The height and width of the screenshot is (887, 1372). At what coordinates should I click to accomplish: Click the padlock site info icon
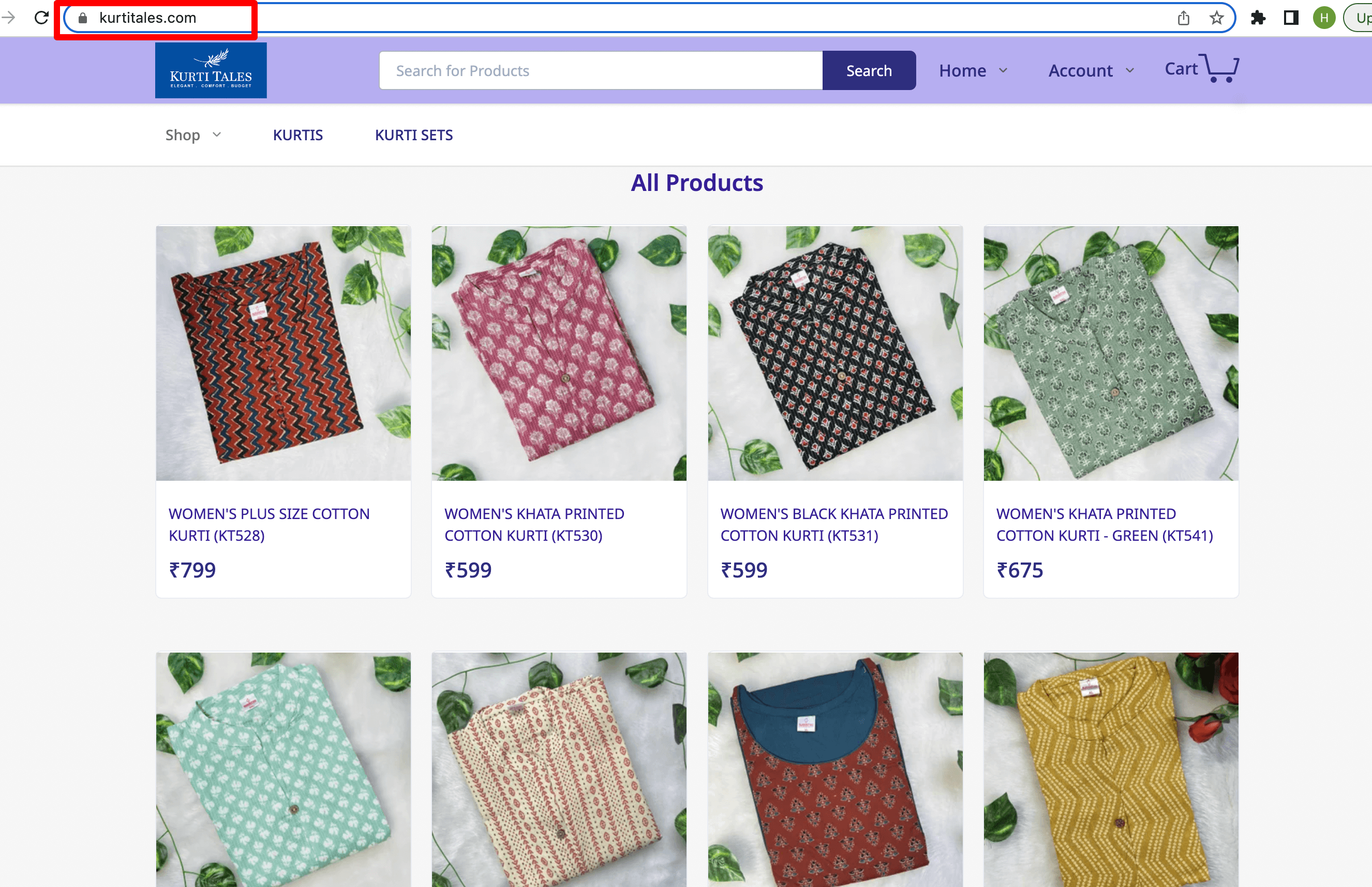(83, 18)
